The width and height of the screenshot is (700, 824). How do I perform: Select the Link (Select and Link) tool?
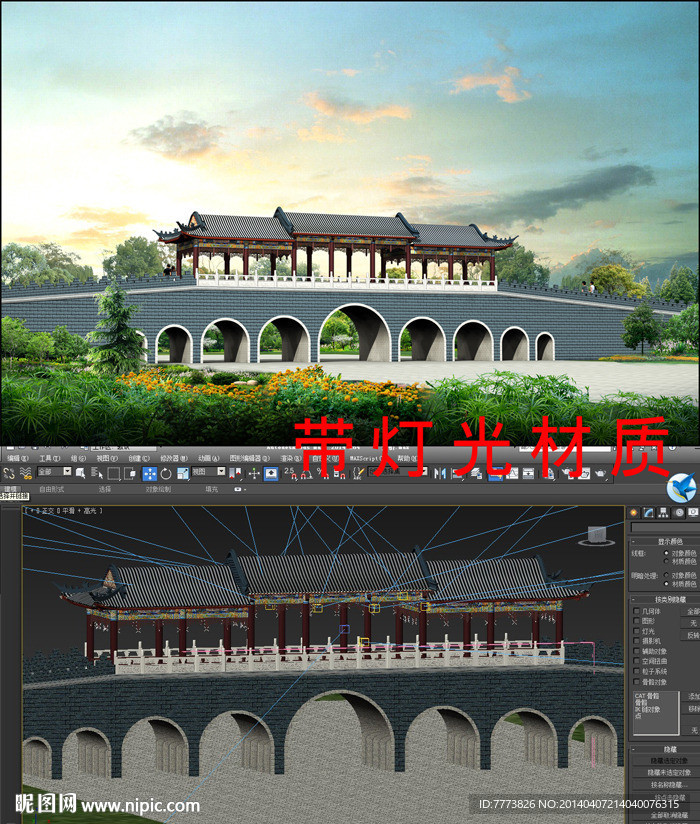(x=9, y=473)
